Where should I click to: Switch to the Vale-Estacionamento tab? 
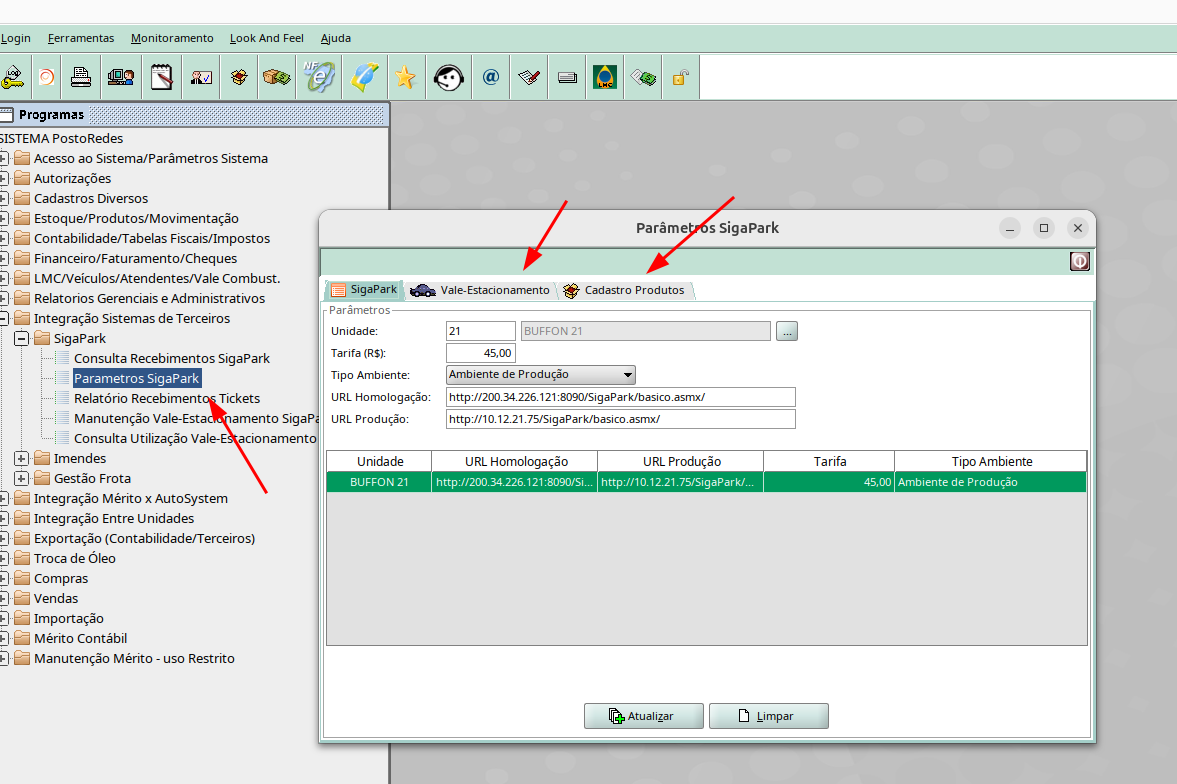pos(481,290)
